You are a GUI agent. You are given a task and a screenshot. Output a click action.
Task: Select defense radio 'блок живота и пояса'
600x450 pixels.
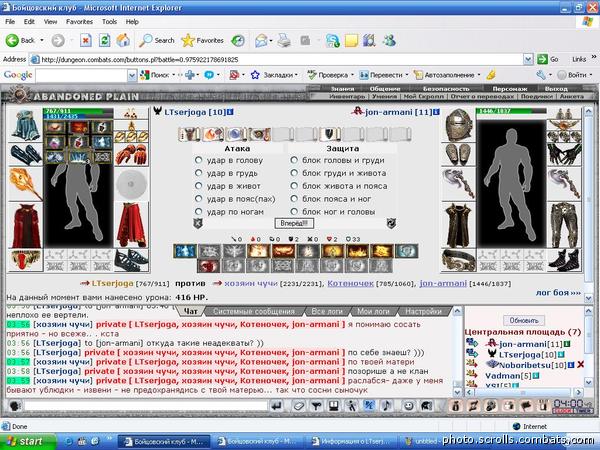tap(294, 186)
